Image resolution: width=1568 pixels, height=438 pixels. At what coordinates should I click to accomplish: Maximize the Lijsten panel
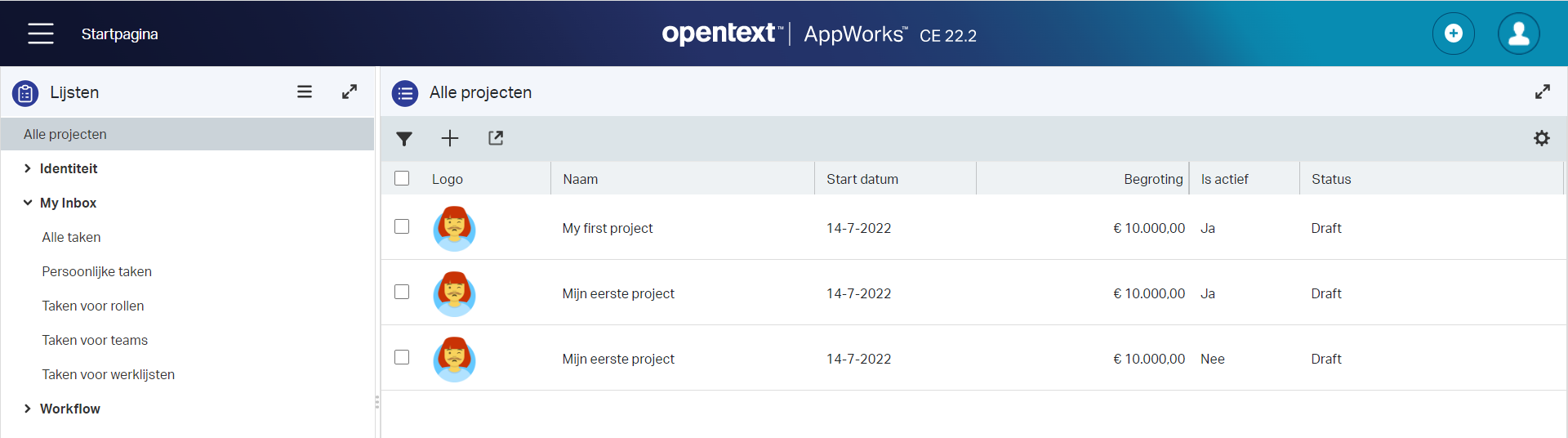point(350,92)
